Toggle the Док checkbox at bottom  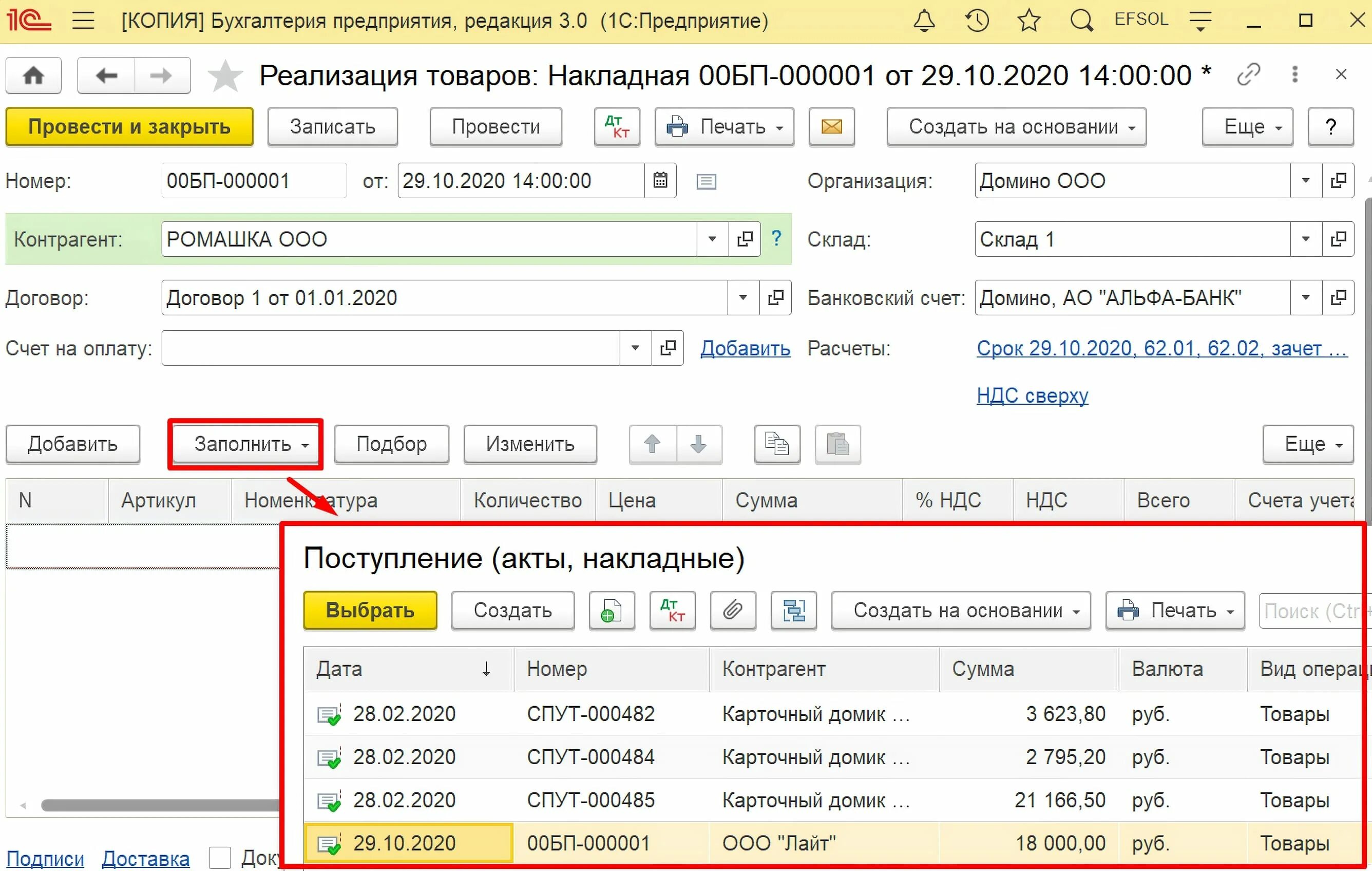[x=219, y=858]
